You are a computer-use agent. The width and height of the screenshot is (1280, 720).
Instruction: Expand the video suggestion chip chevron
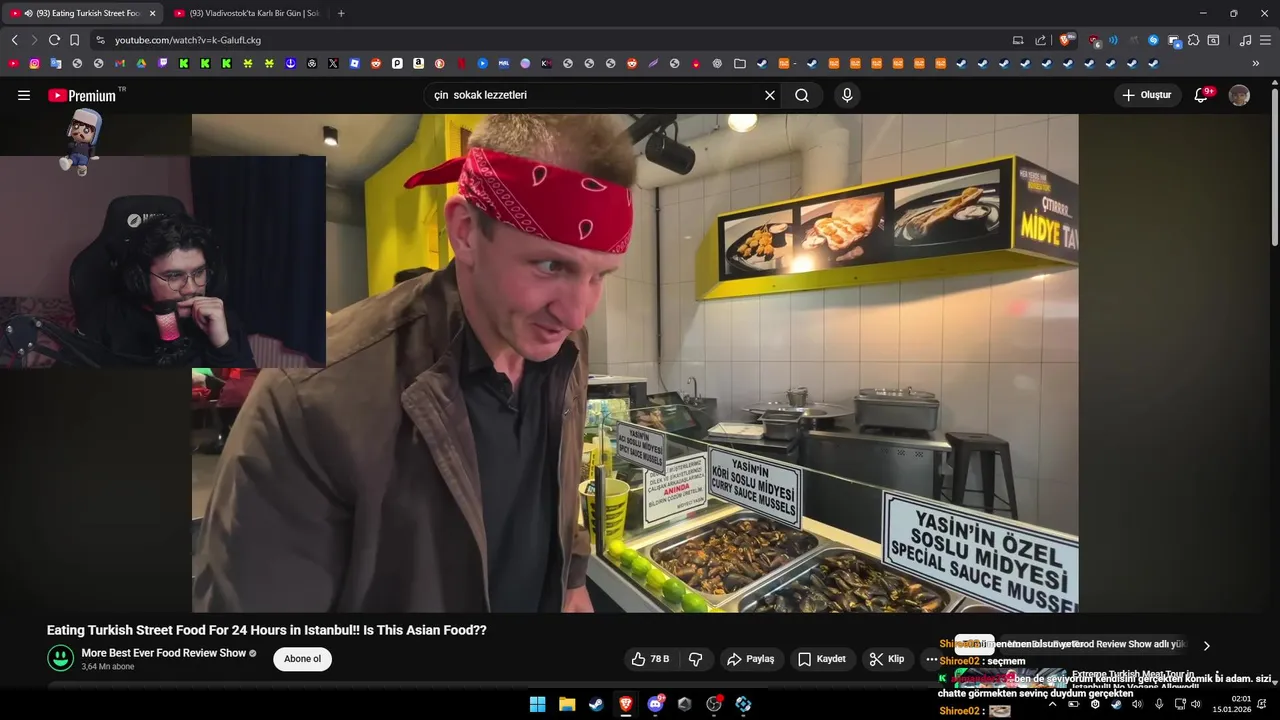[x=1206, y=645]
